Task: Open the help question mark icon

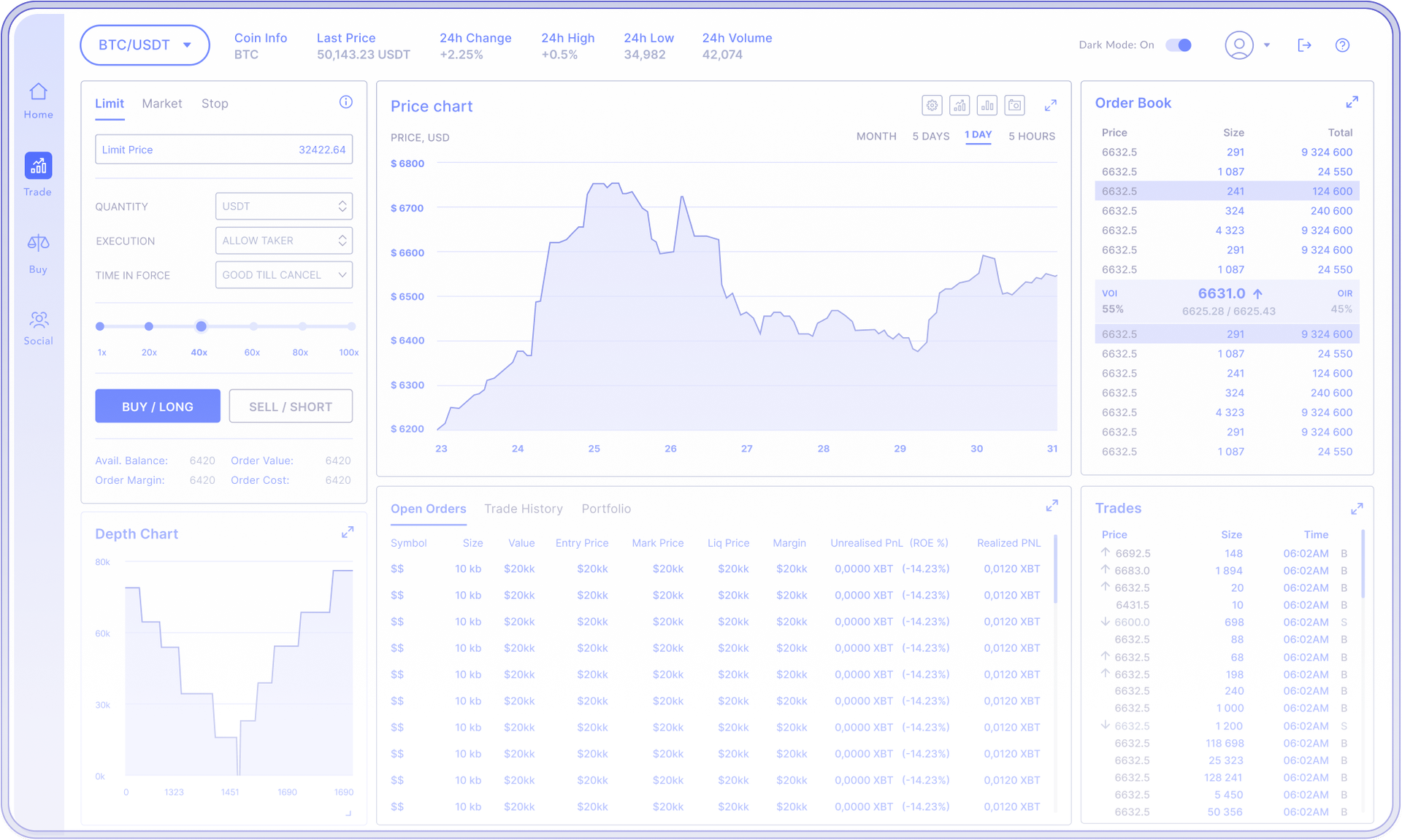Action: [1344, 45]
